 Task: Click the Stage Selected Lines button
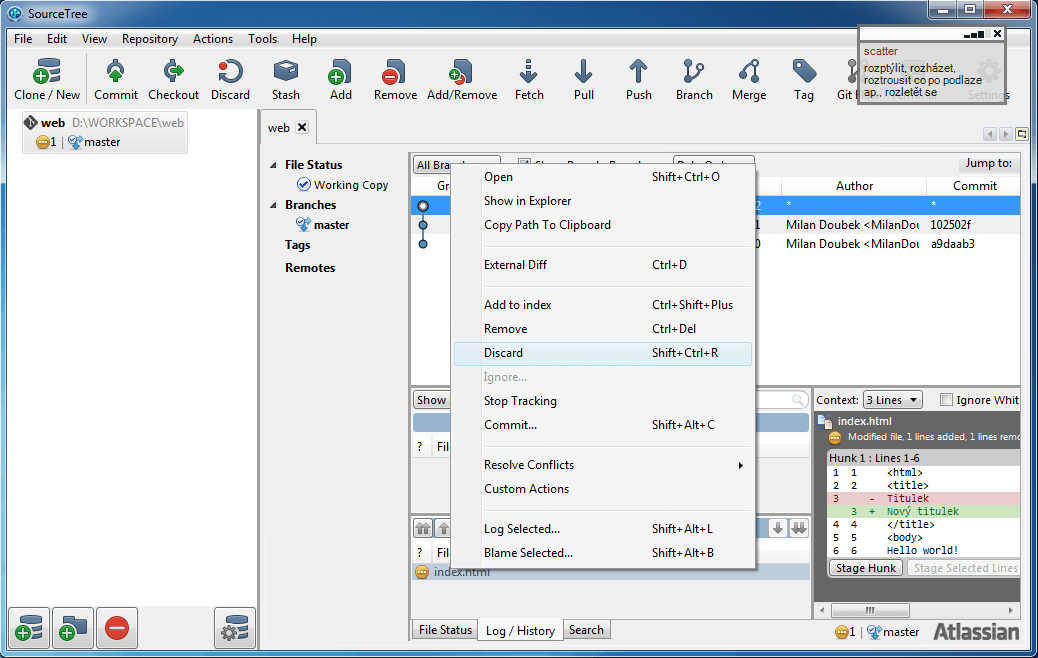(x=964, y=568)
